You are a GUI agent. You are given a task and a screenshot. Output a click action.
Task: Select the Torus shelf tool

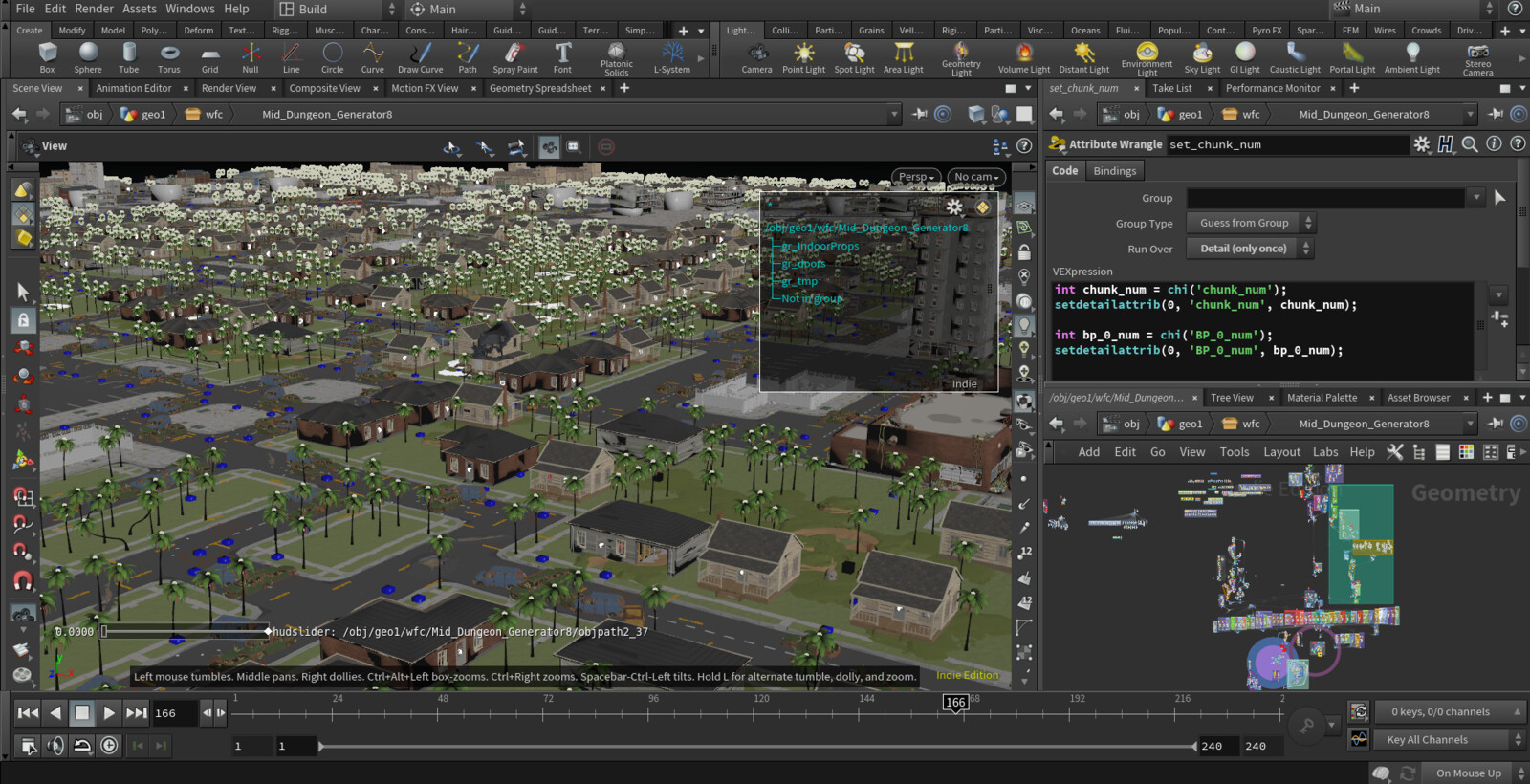pyautogui.click(x=169, y=57)
